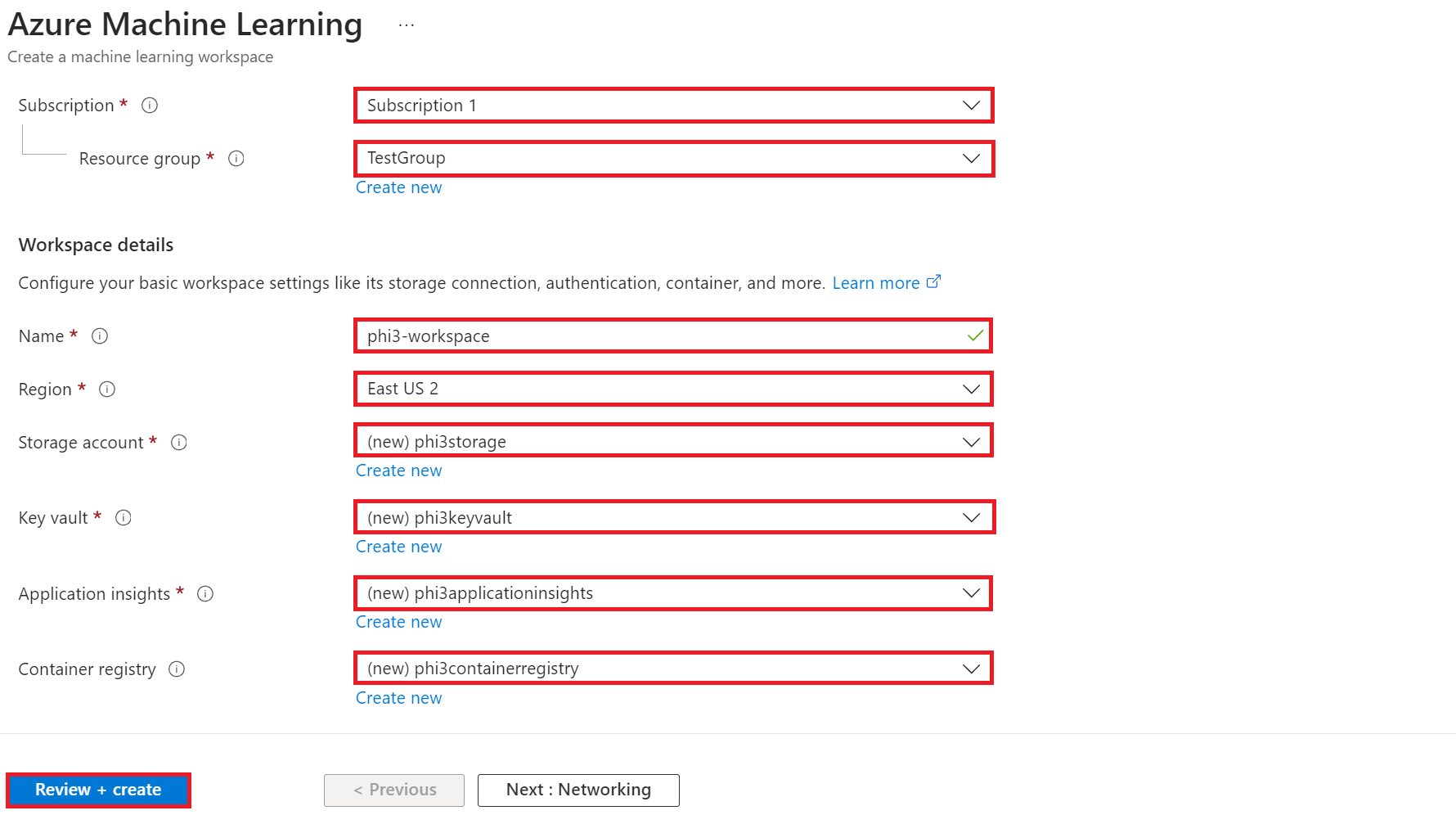Screen dimensions: 1456x815
Task: Show info tooltip for Application insights
Action: [205, 594]
